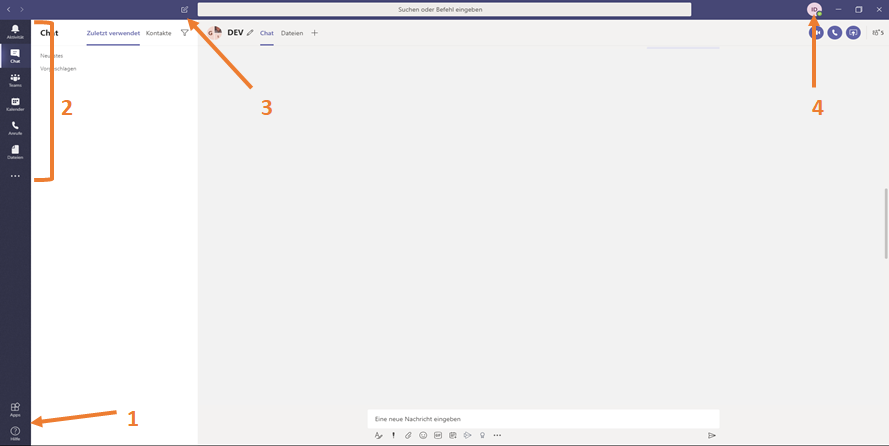This screenshot has height=446, width=889.
Task: Switch to the Zuletzt verwendet tab
Action: 113,33
